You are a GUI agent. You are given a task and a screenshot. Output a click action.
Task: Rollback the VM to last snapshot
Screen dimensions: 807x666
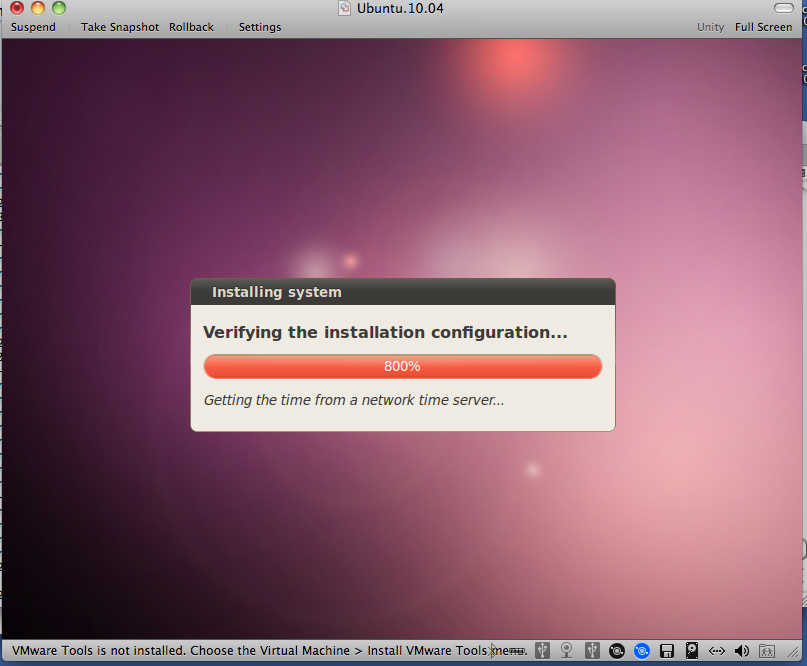pos(191,27)
